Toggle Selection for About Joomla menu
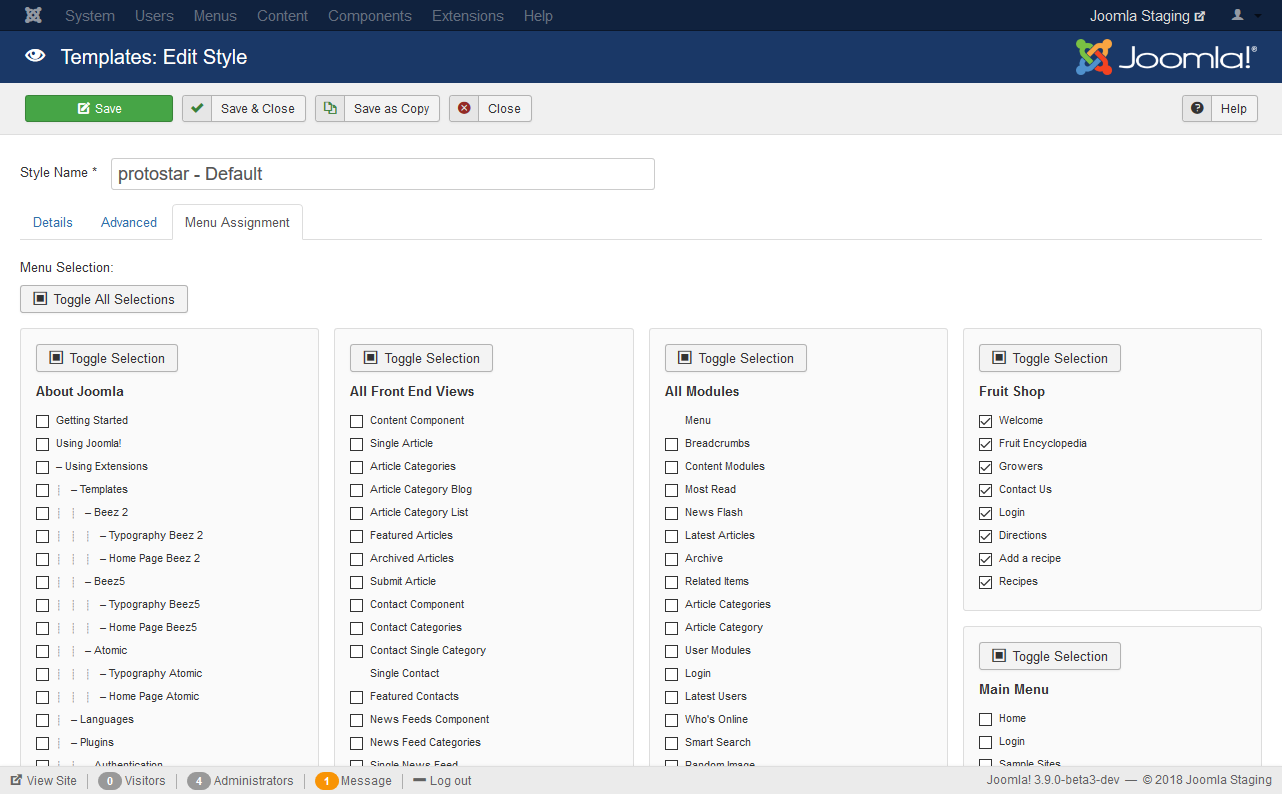This screenshot has height=794, width=1282. [x=107, y=358]
